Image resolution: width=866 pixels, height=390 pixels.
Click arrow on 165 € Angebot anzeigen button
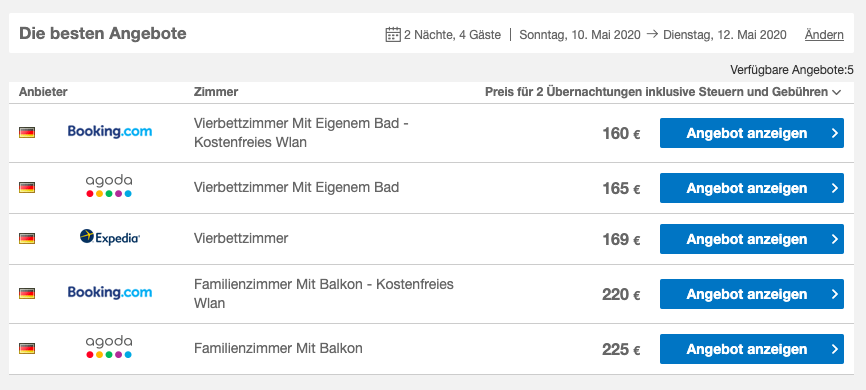point(835,188)
